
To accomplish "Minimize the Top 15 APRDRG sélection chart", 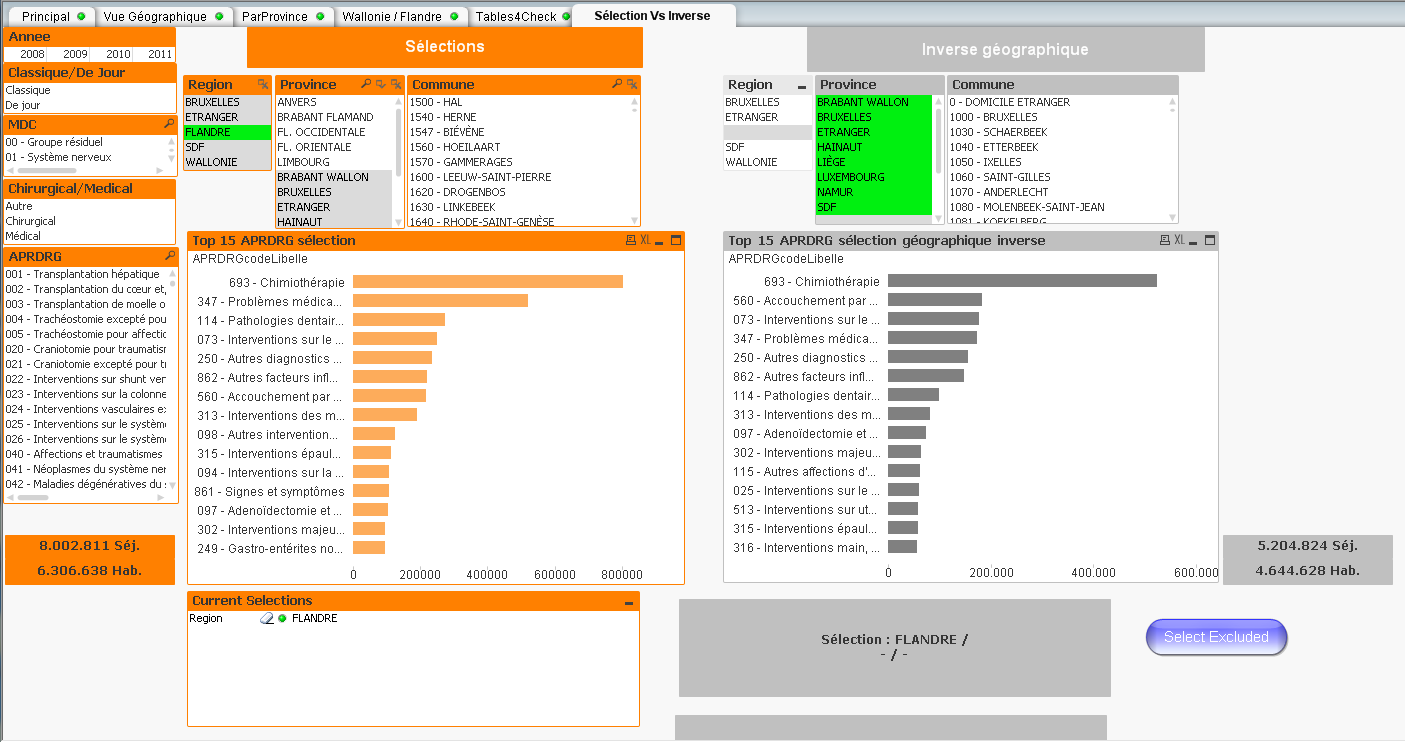I will click(660, 241).
